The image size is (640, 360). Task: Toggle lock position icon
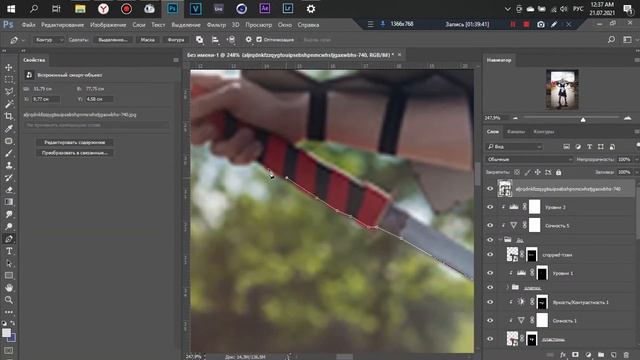tap(538, 172)
